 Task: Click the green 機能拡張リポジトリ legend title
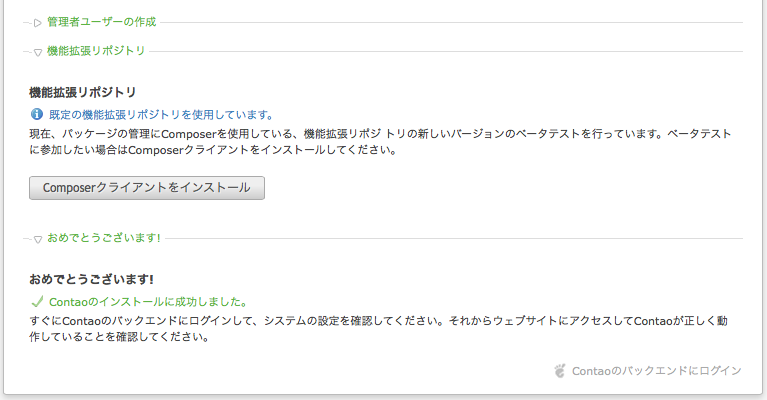tap(96, 51)
